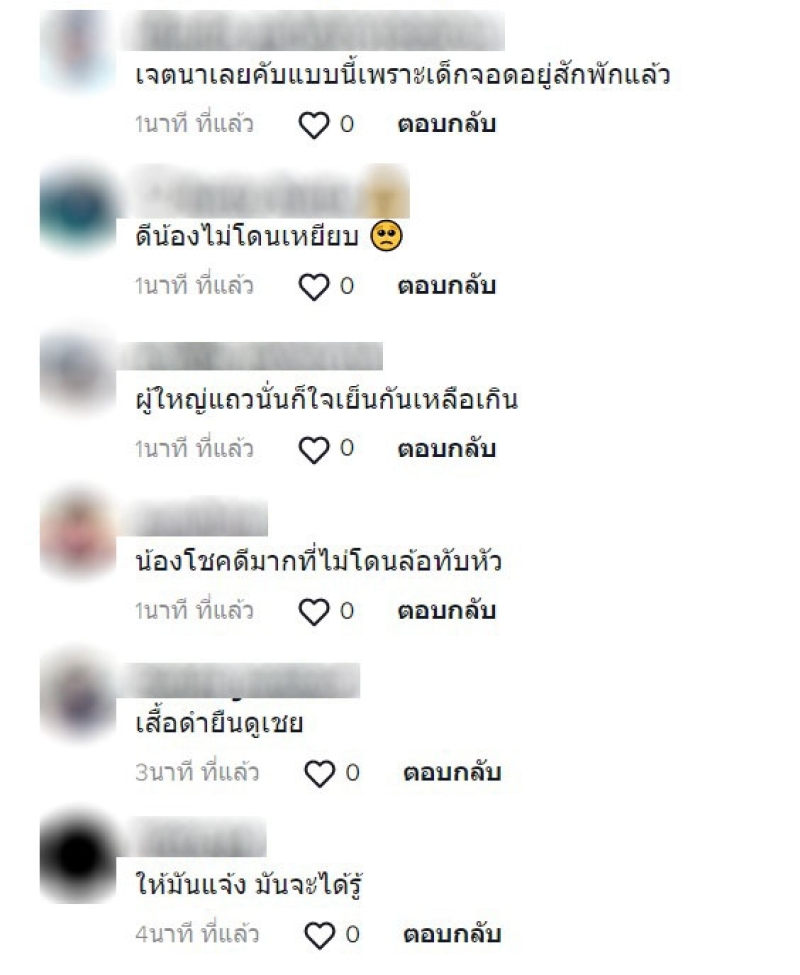The width and height of the screenshot is (800, 975).
Task: Click the 4นาที ที่แล้ว timestamp
Action: [197, 935]
